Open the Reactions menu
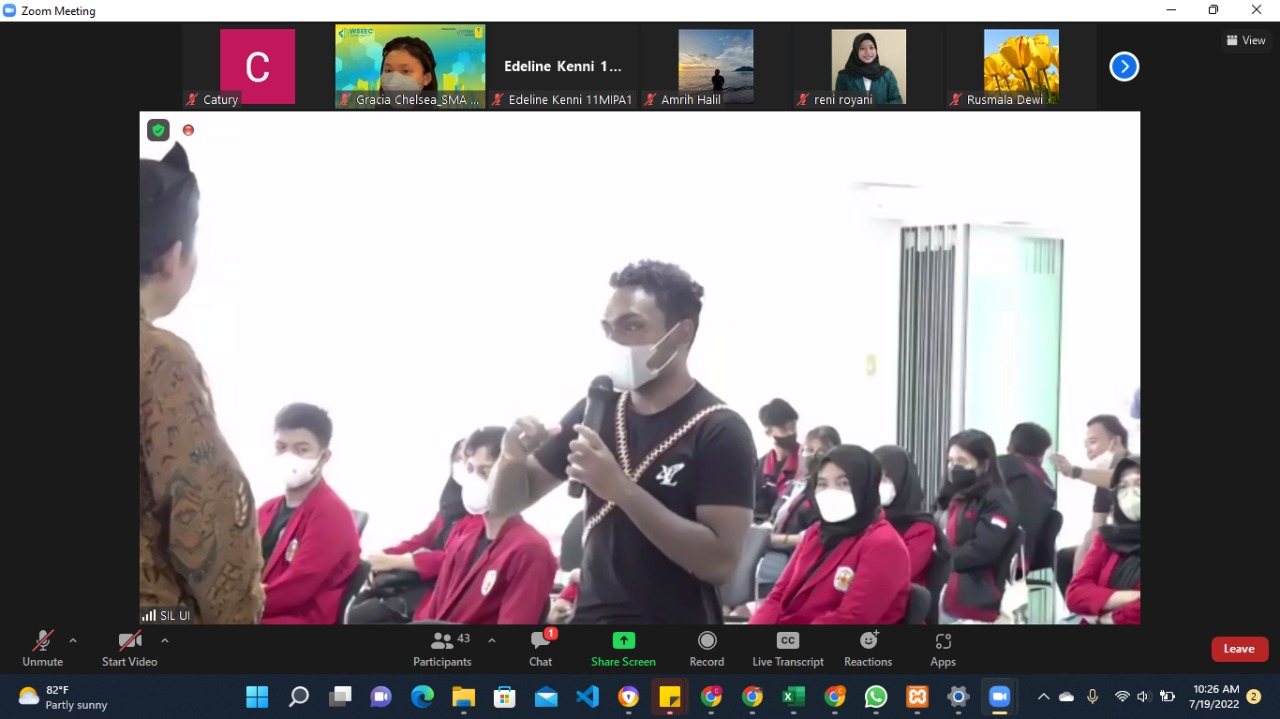 tap(868, 648)
